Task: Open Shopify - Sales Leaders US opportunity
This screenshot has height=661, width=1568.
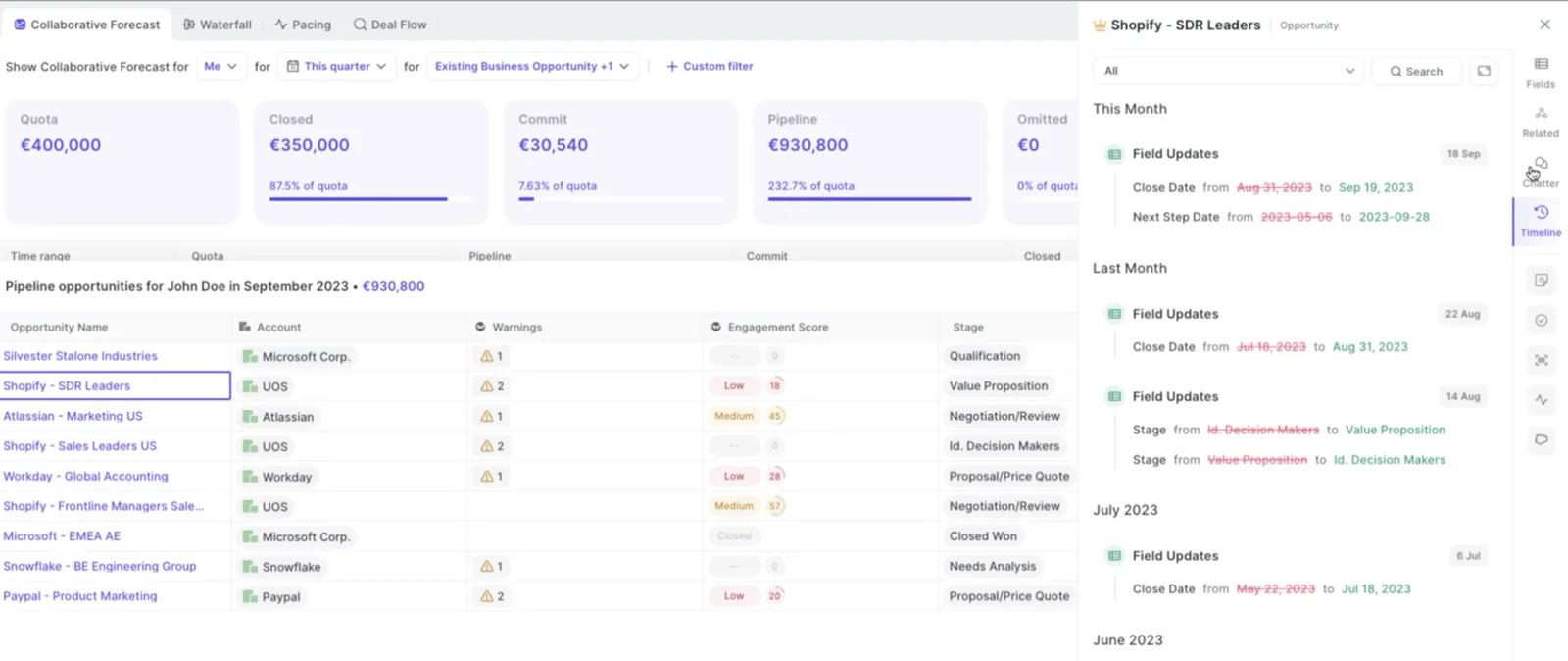Action: 79,446
